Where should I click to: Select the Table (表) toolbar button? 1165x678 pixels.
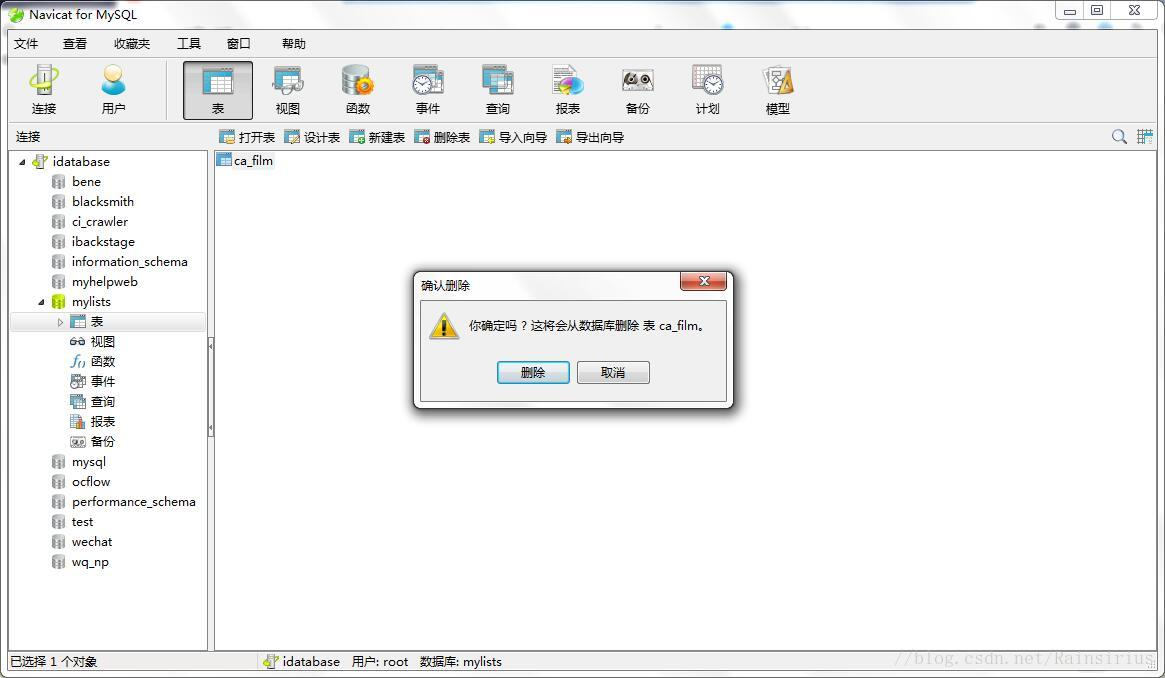[x=218, y=90]
